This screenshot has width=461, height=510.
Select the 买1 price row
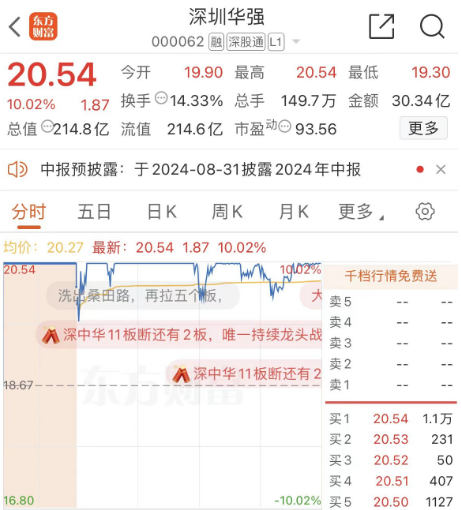(x=390, y=419)
